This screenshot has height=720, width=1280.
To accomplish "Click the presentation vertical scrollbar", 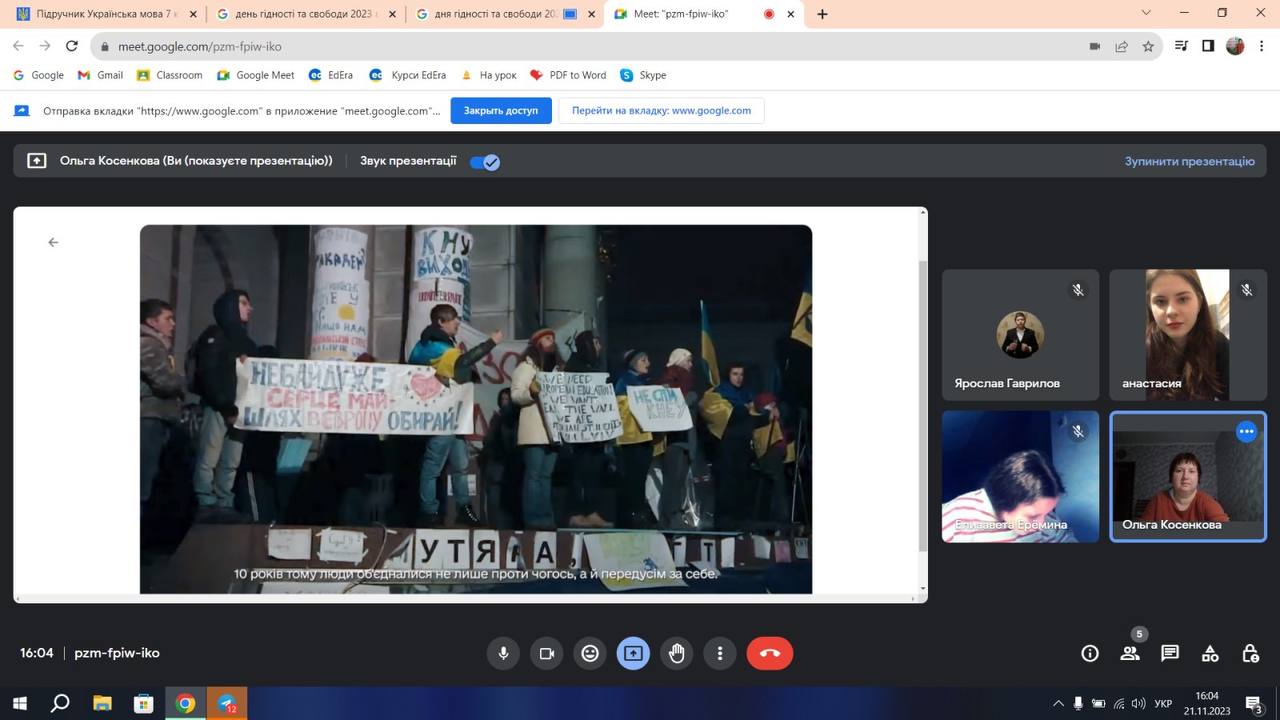I will 922,400.
